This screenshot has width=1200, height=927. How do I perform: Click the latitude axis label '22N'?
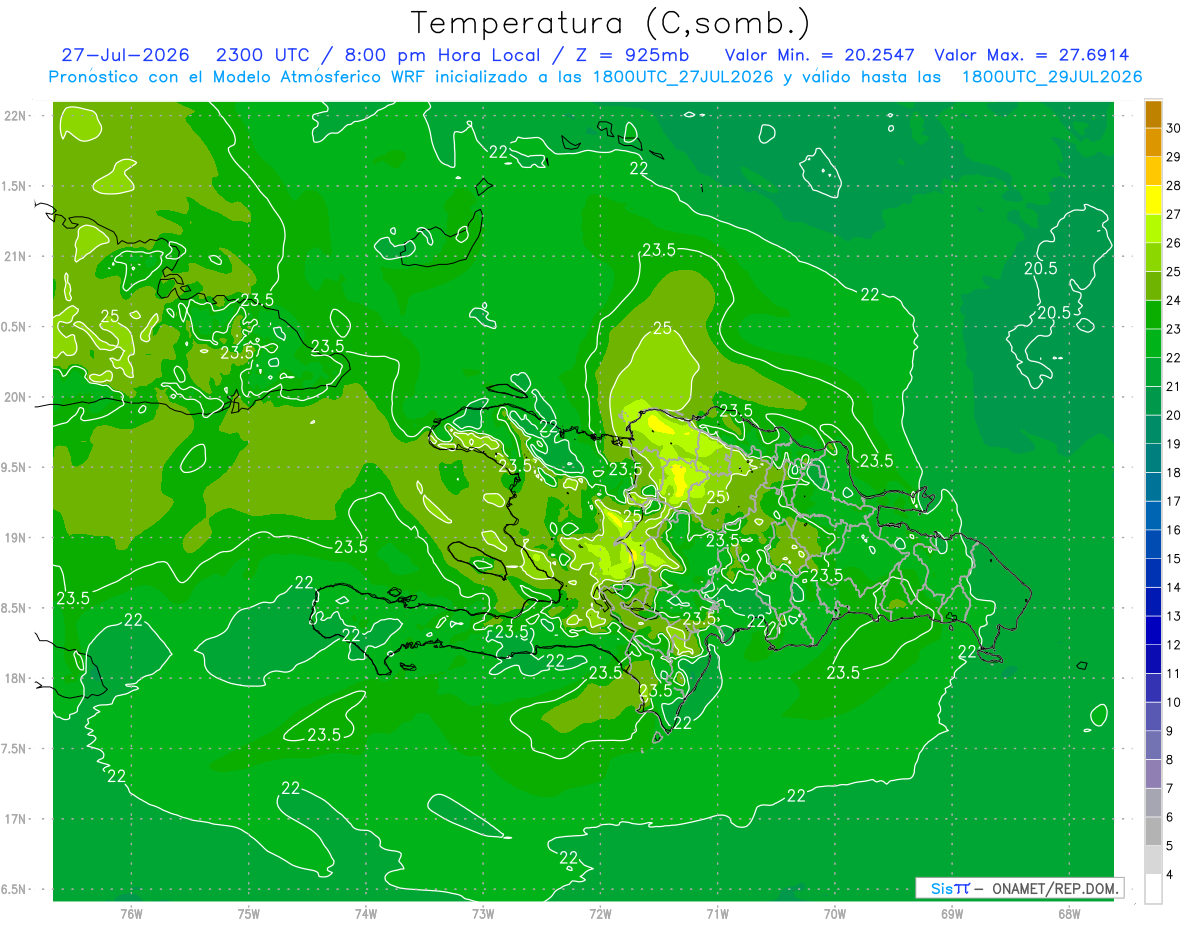click(17, 116)
